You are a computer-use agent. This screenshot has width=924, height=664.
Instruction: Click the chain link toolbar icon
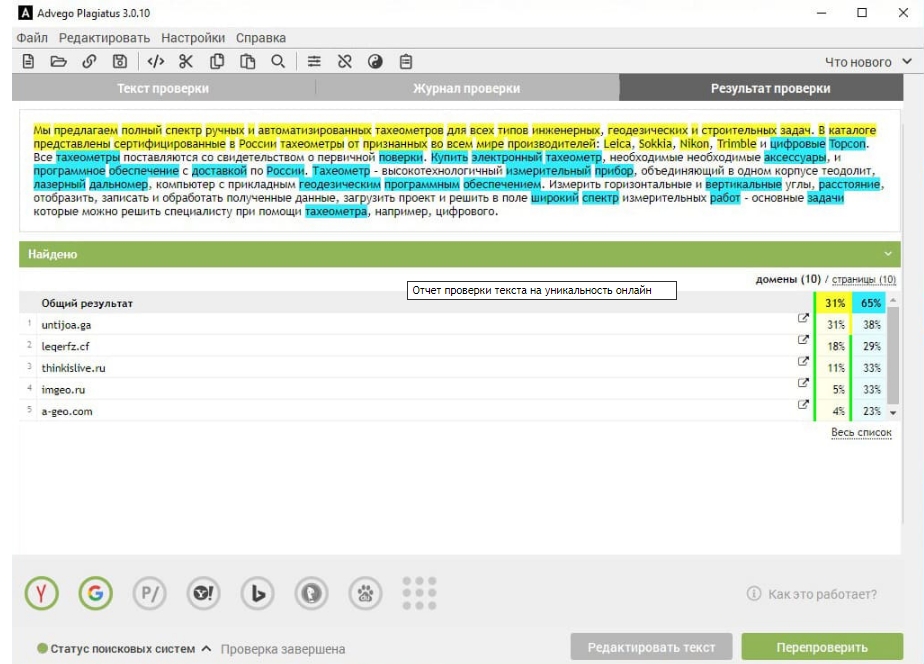pyautogui.click(x=89, y=61)
